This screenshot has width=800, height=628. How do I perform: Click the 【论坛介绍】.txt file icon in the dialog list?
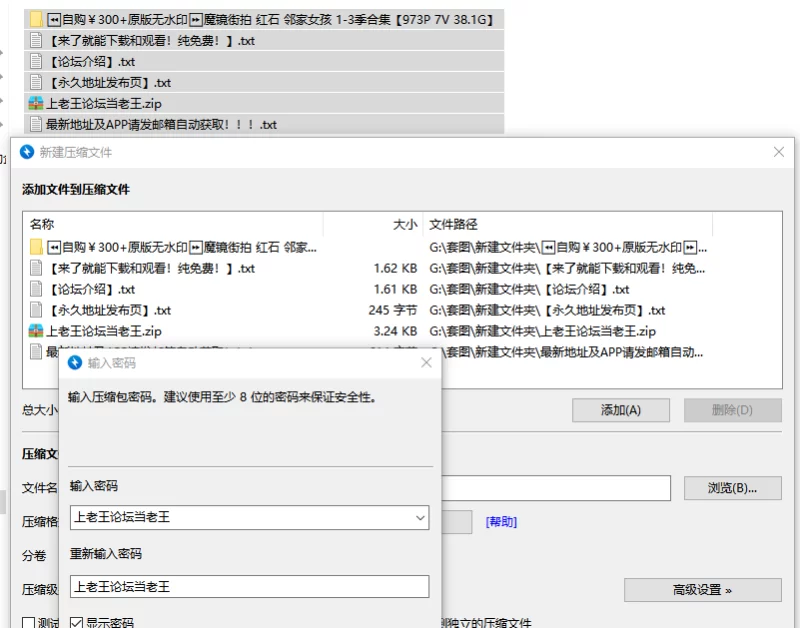point(36,289)
